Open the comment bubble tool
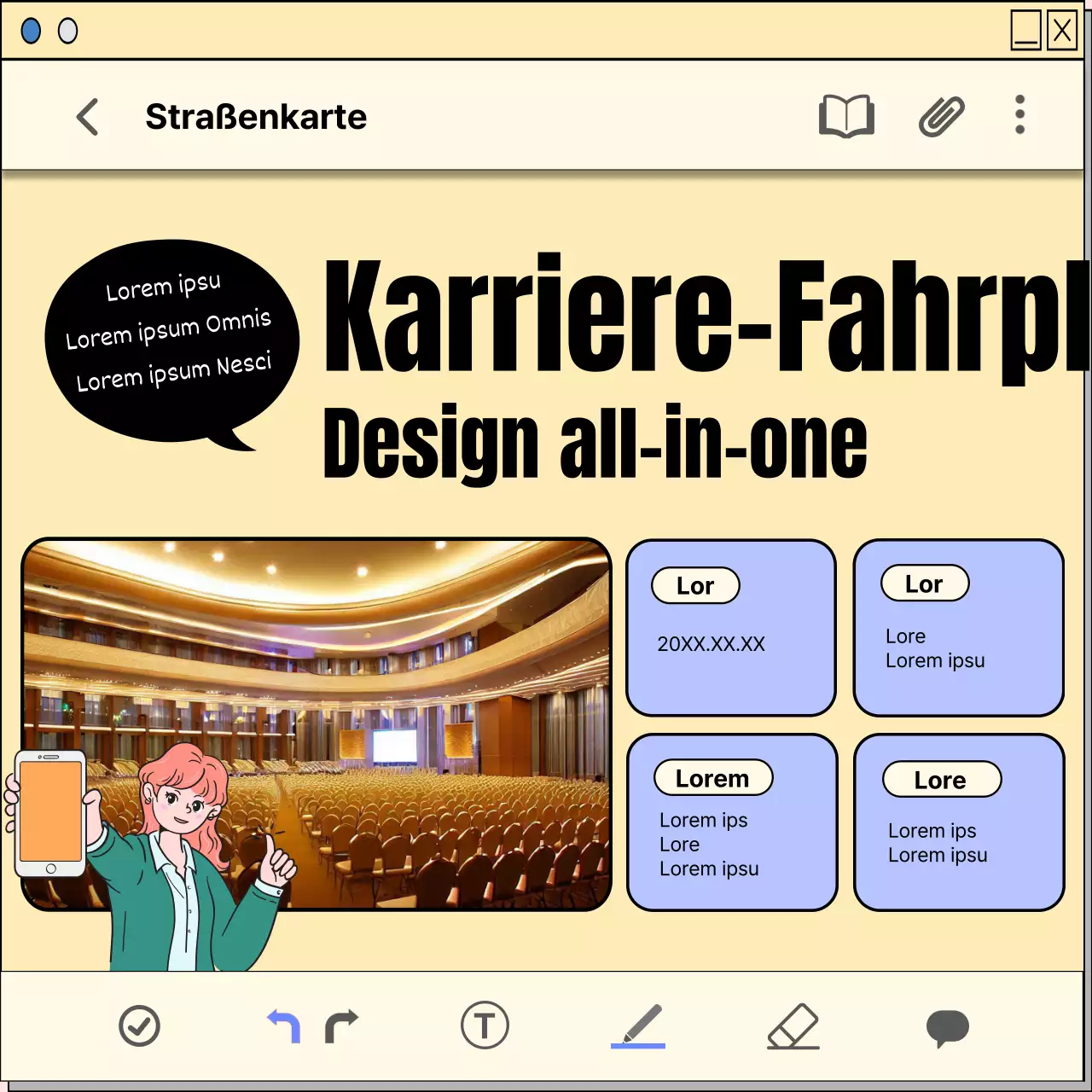Viewport: 1092px width, 1092px height. coord(949,1025)
